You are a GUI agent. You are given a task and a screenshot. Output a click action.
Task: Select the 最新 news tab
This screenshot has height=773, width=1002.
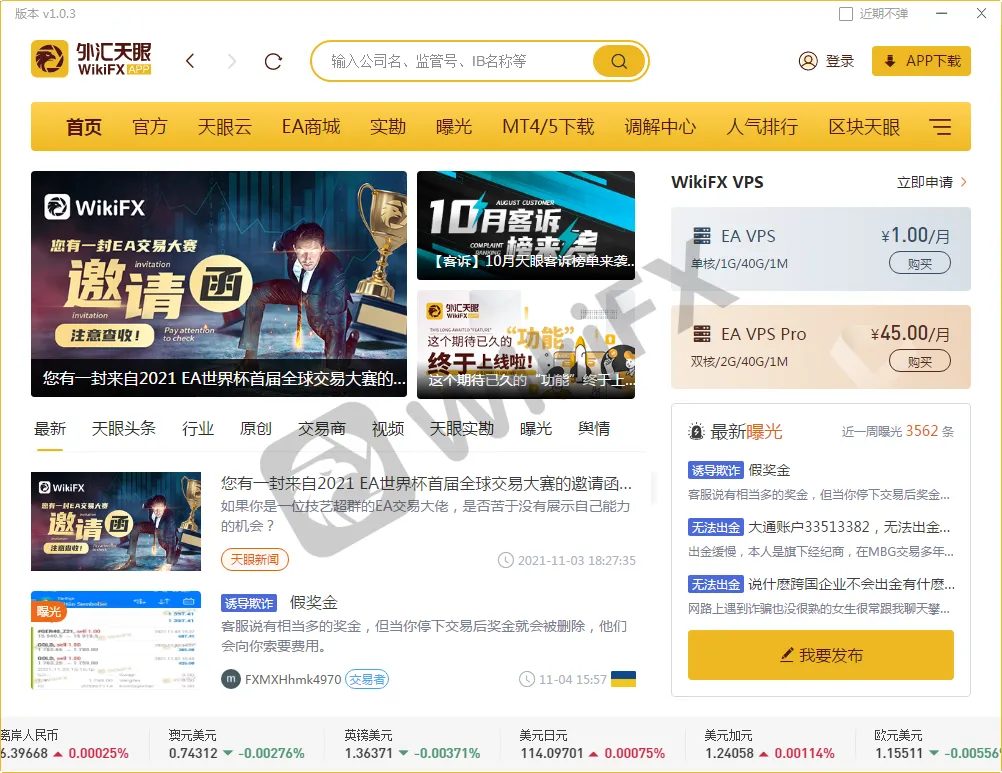[x=50, y=429]
